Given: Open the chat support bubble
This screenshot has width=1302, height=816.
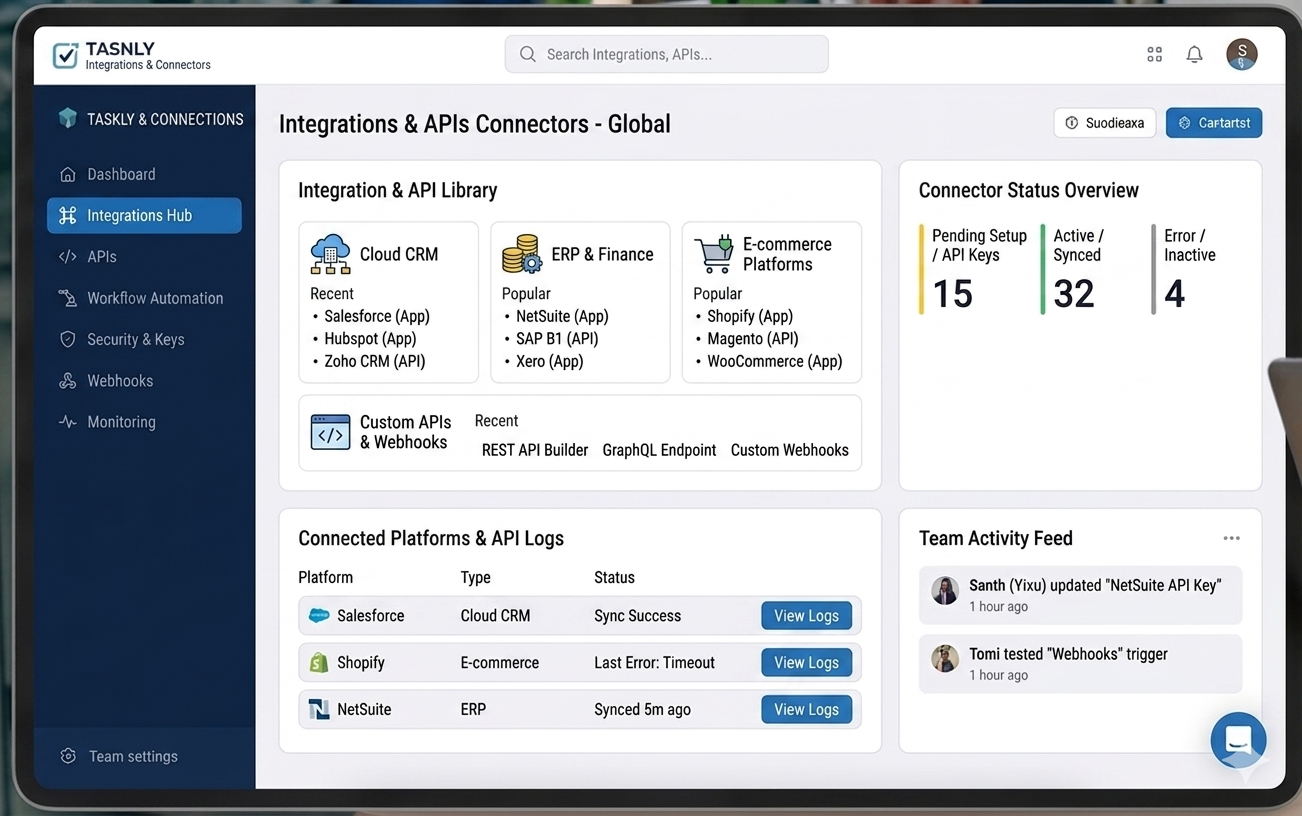Looking at the screenshot, I should pyautogui.click(x=1238, y=740).
